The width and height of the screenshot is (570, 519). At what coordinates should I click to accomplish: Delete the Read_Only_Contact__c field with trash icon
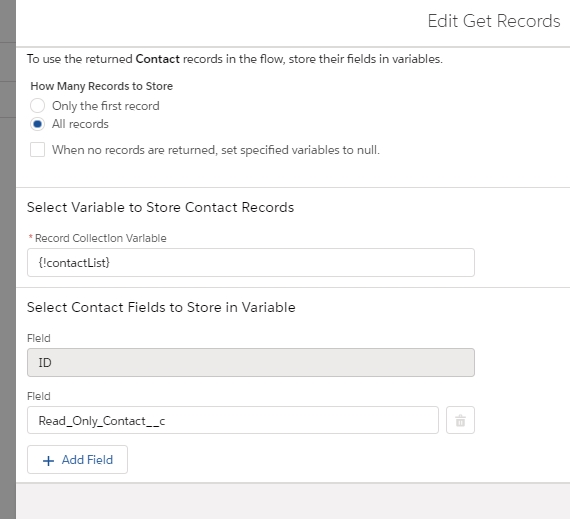[x=460, y=420]
